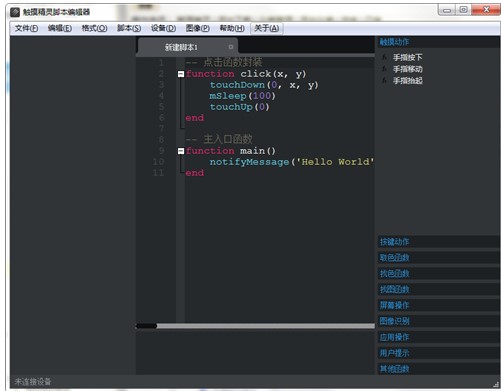This screenshot has height=391, width=501.
Task: Collapse the click function fold marker
Action: pyautogui.click(x=181, y=74)
